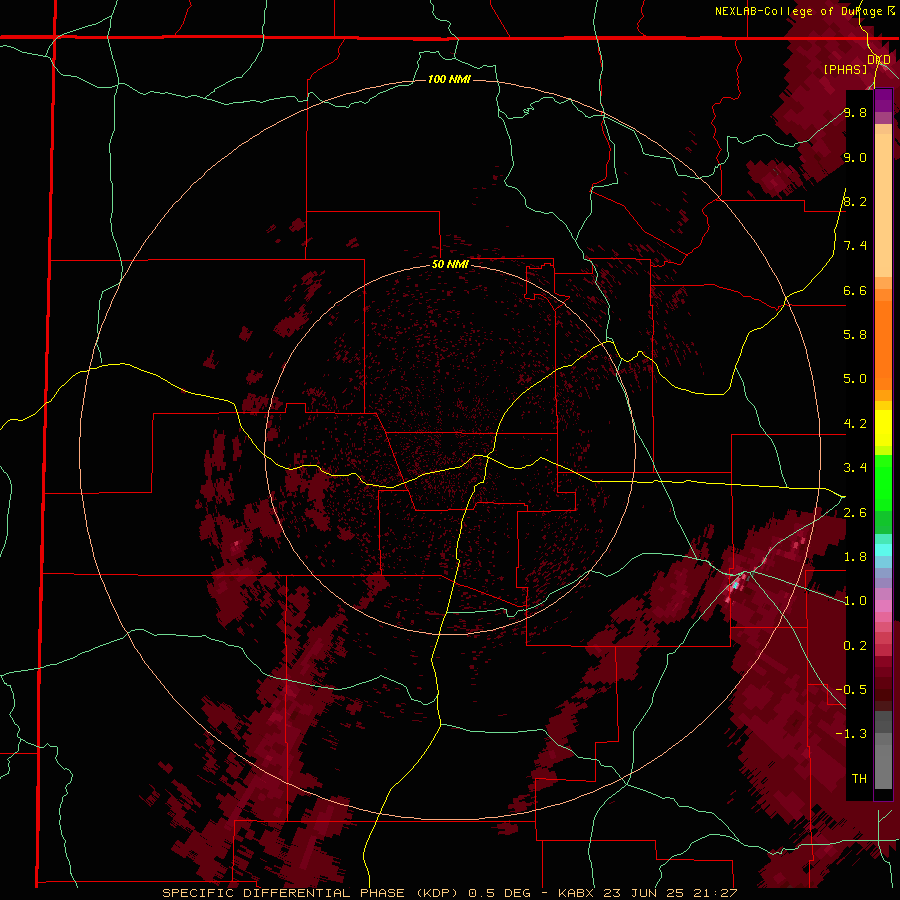
Task: Pick the purple band at top of color bar
Action: pos(883,100)
